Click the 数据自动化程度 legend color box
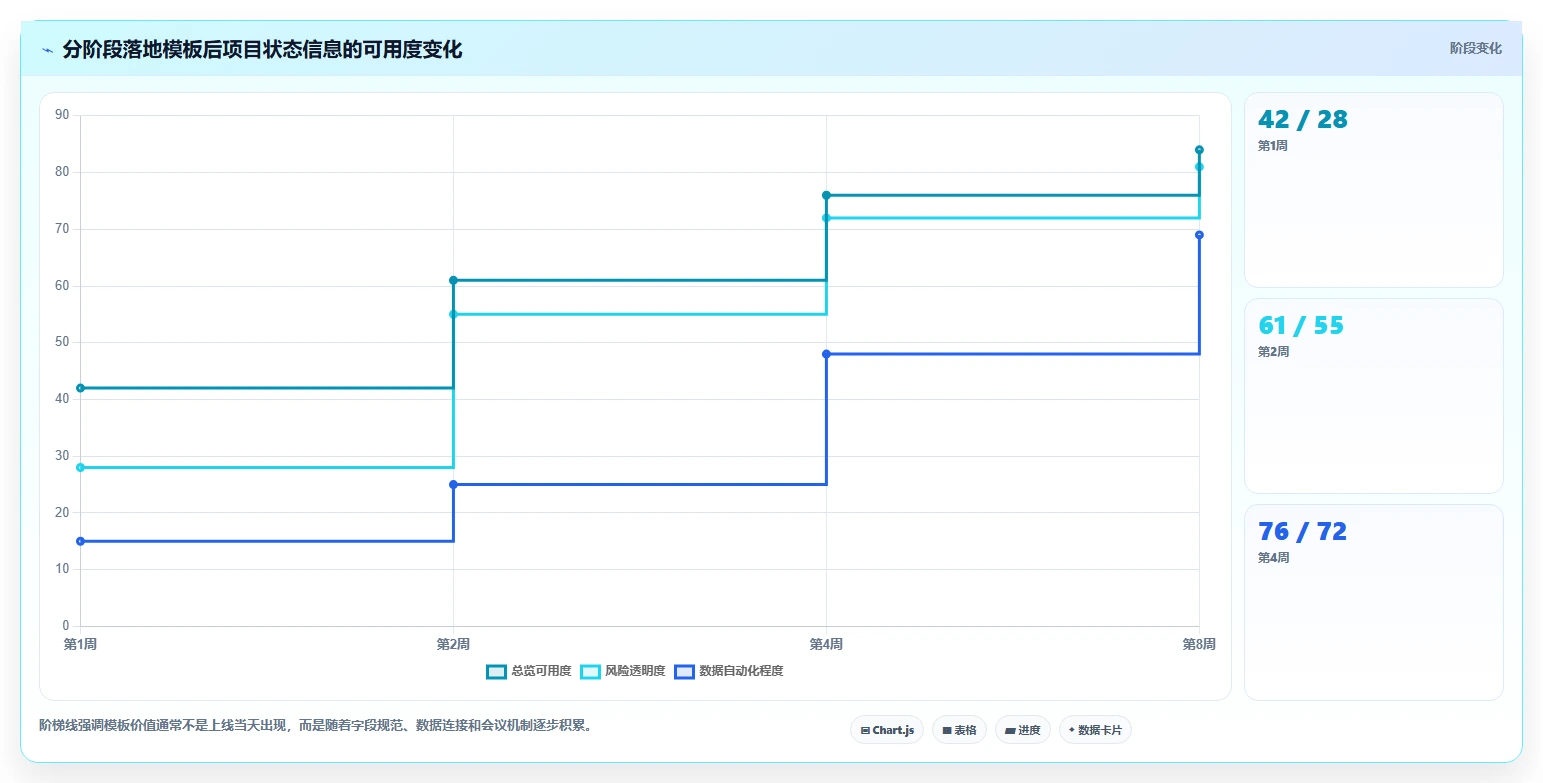1543x783 pixels. click(685, 671)
